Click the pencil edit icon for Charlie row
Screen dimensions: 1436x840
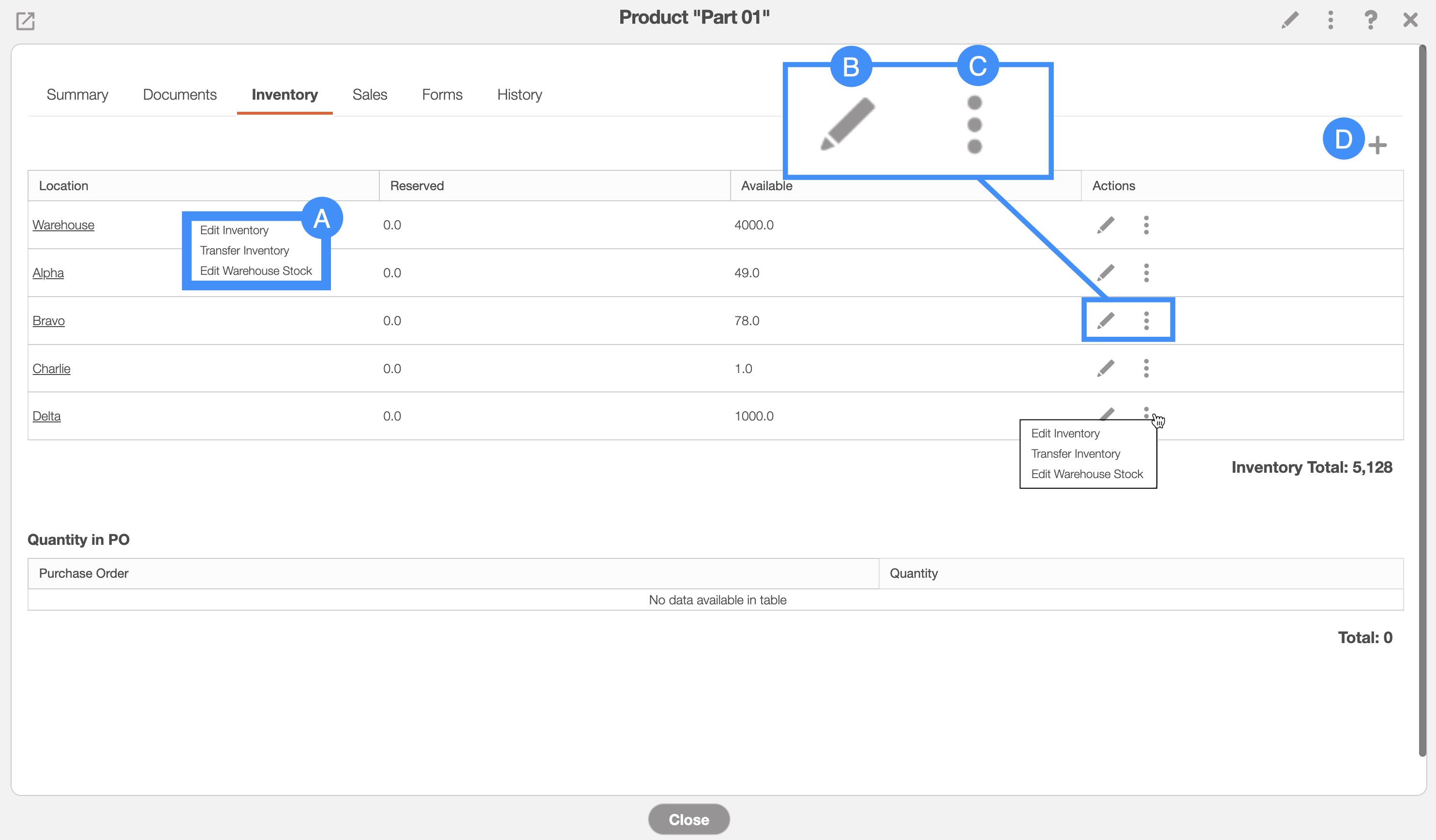1106,369
